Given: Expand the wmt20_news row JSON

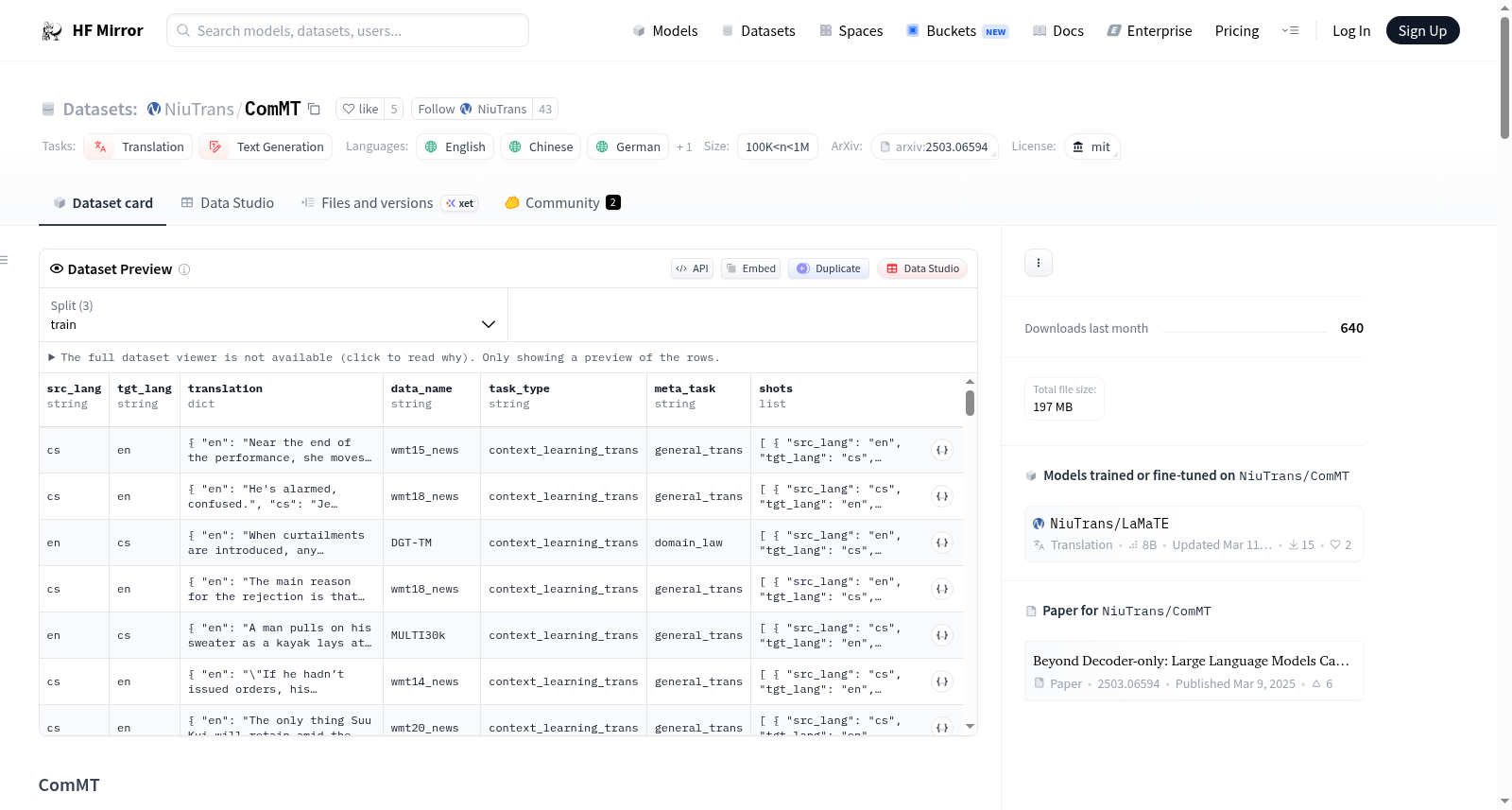Looking at the screenshot, I should click(942, 727).
